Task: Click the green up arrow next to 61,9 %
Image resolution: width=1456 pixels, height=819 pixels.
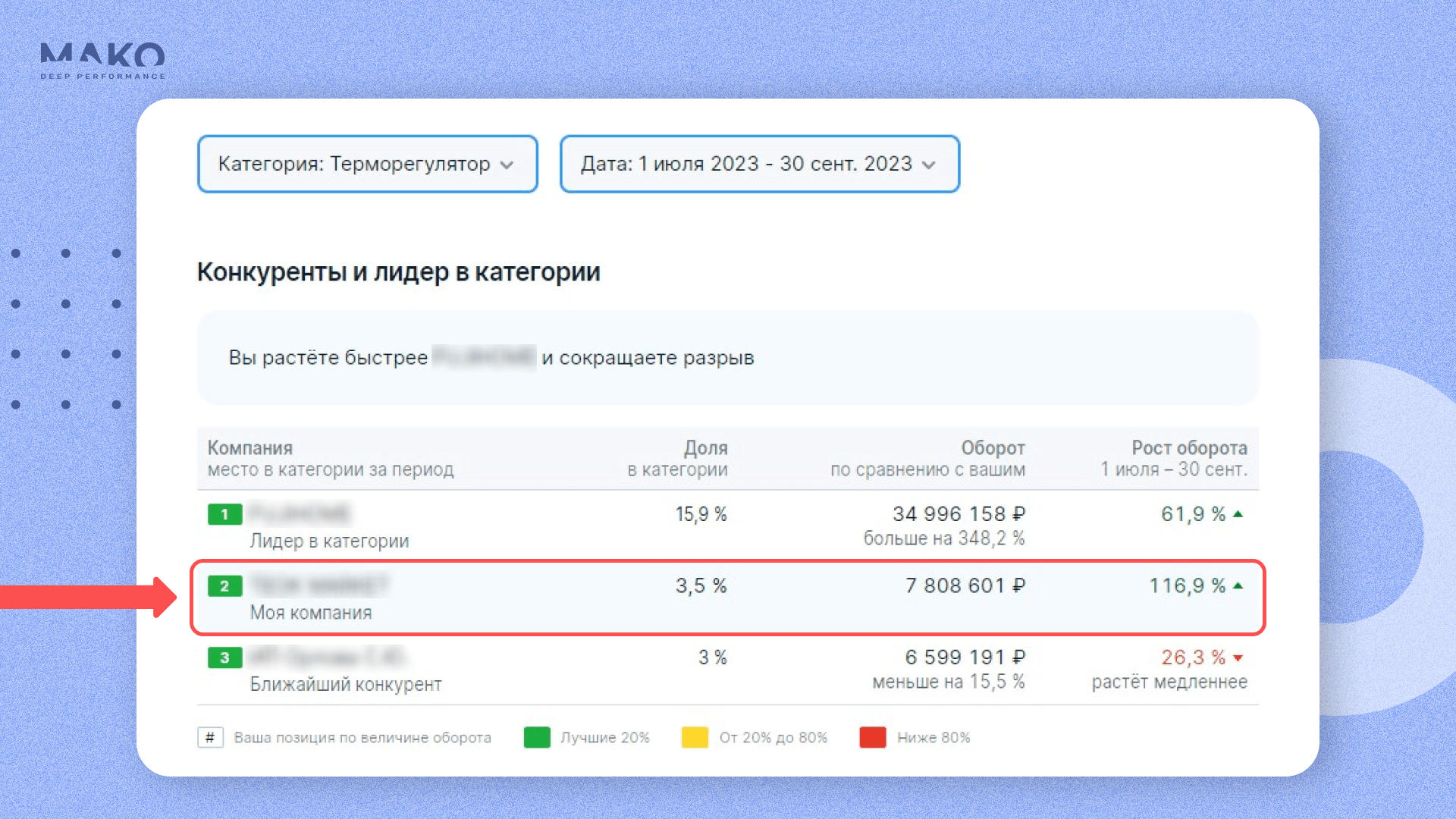Action: pyautogui.click(x=1238, y=514)
